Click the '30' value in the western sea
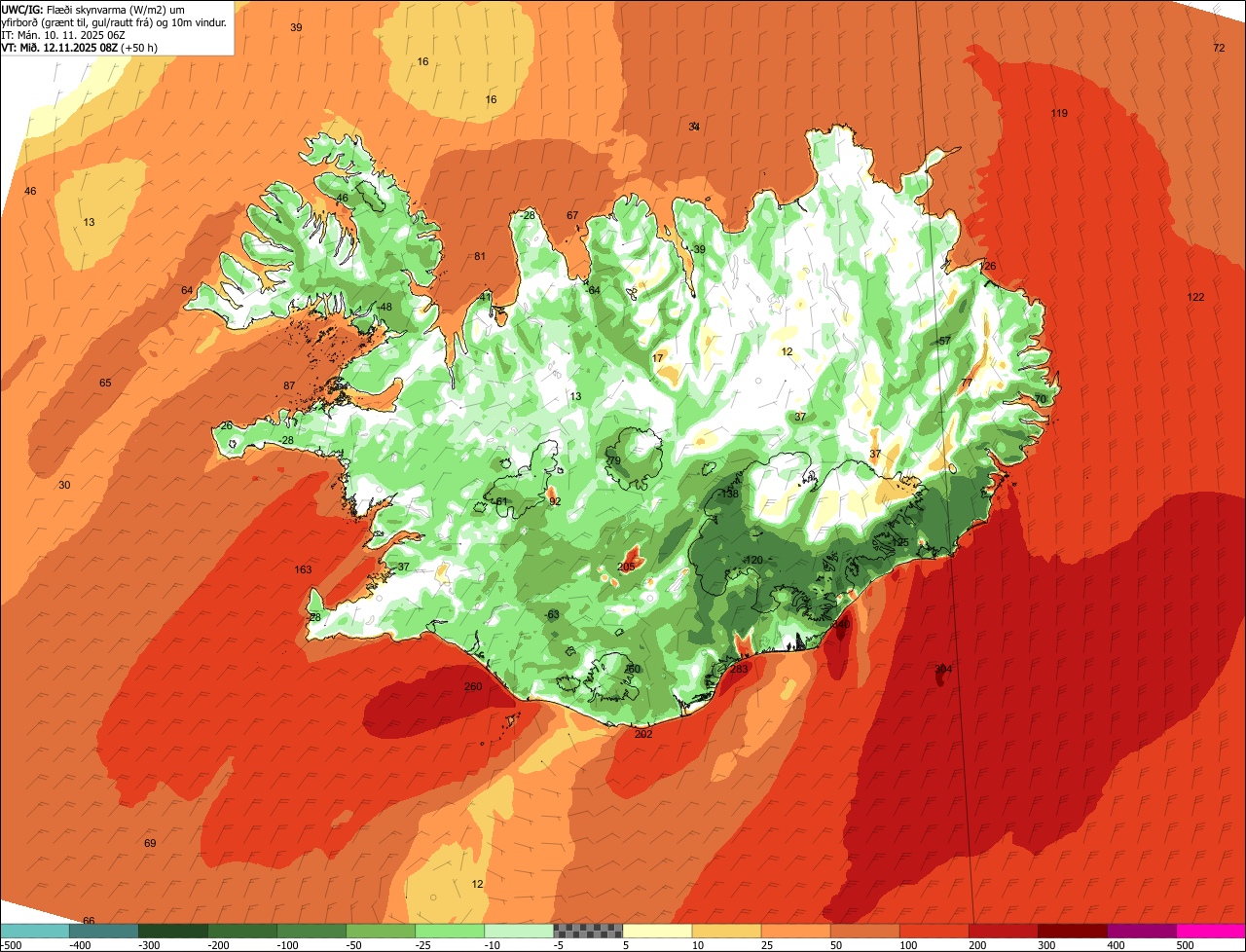Screen dimensions: 1246x952 tap(64, 485)
